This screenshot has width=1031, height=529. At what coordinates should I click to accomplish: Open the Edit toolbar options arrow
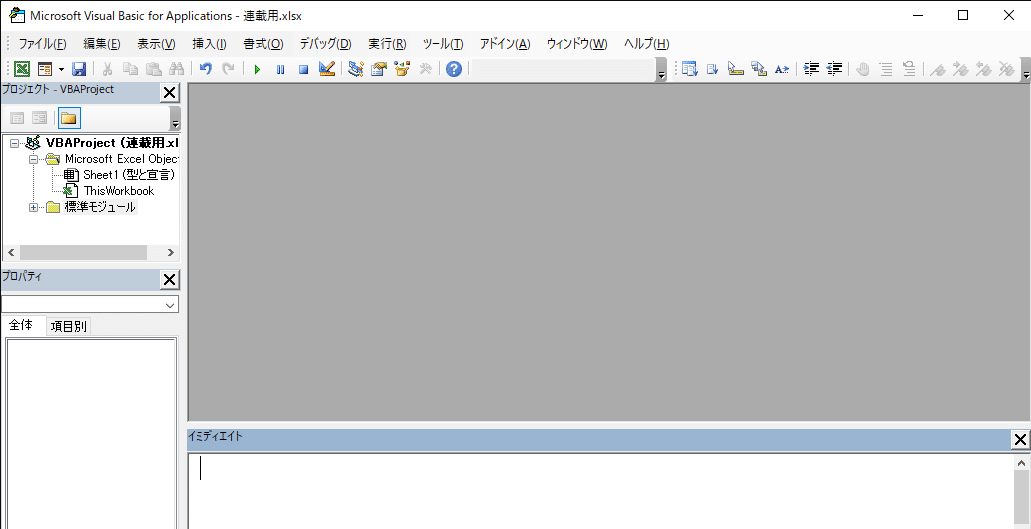[x=1026, y=72]
